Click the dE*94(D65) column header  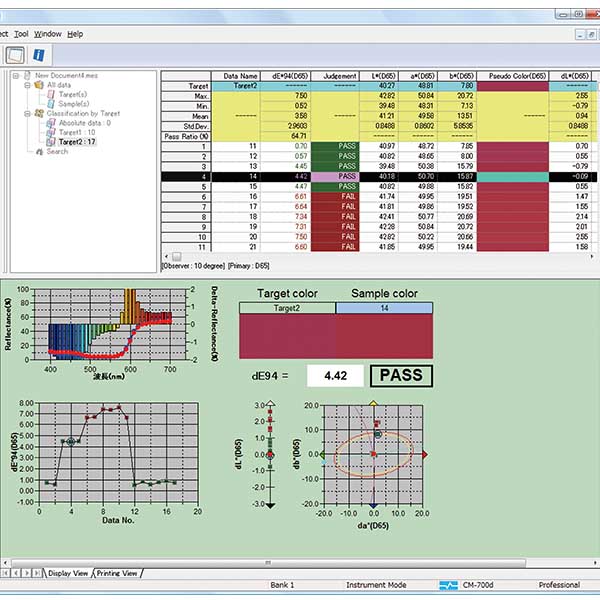pyautogui.click(x=285, y=76)
